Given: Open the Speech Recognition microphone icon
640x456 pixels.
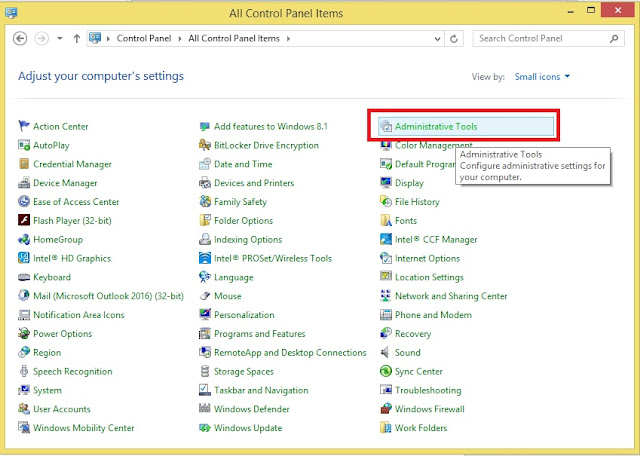Looking at the screenshot, I should (x=24, y=371).
